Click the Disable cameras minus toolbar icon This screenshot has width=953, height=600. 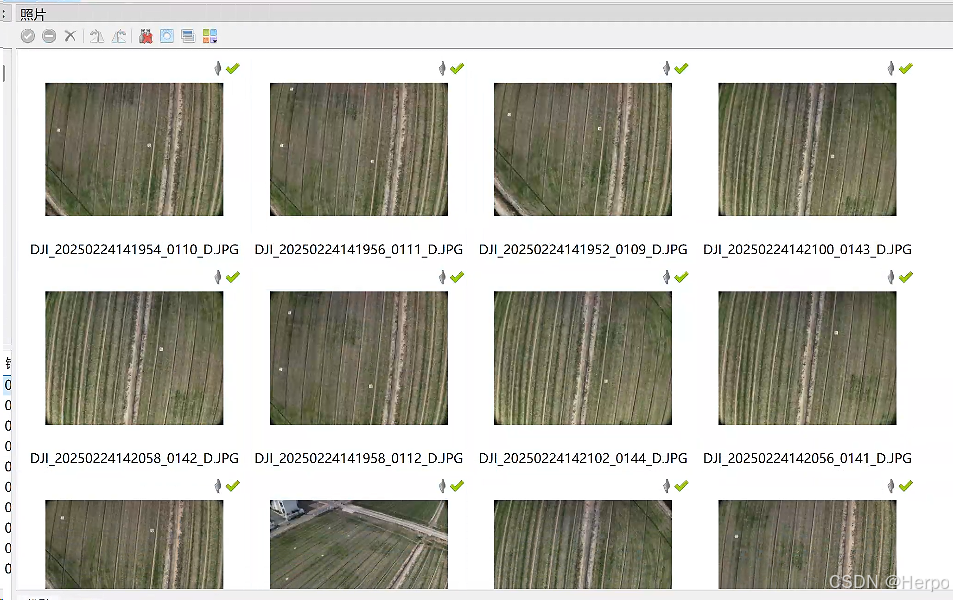[49, 36]
